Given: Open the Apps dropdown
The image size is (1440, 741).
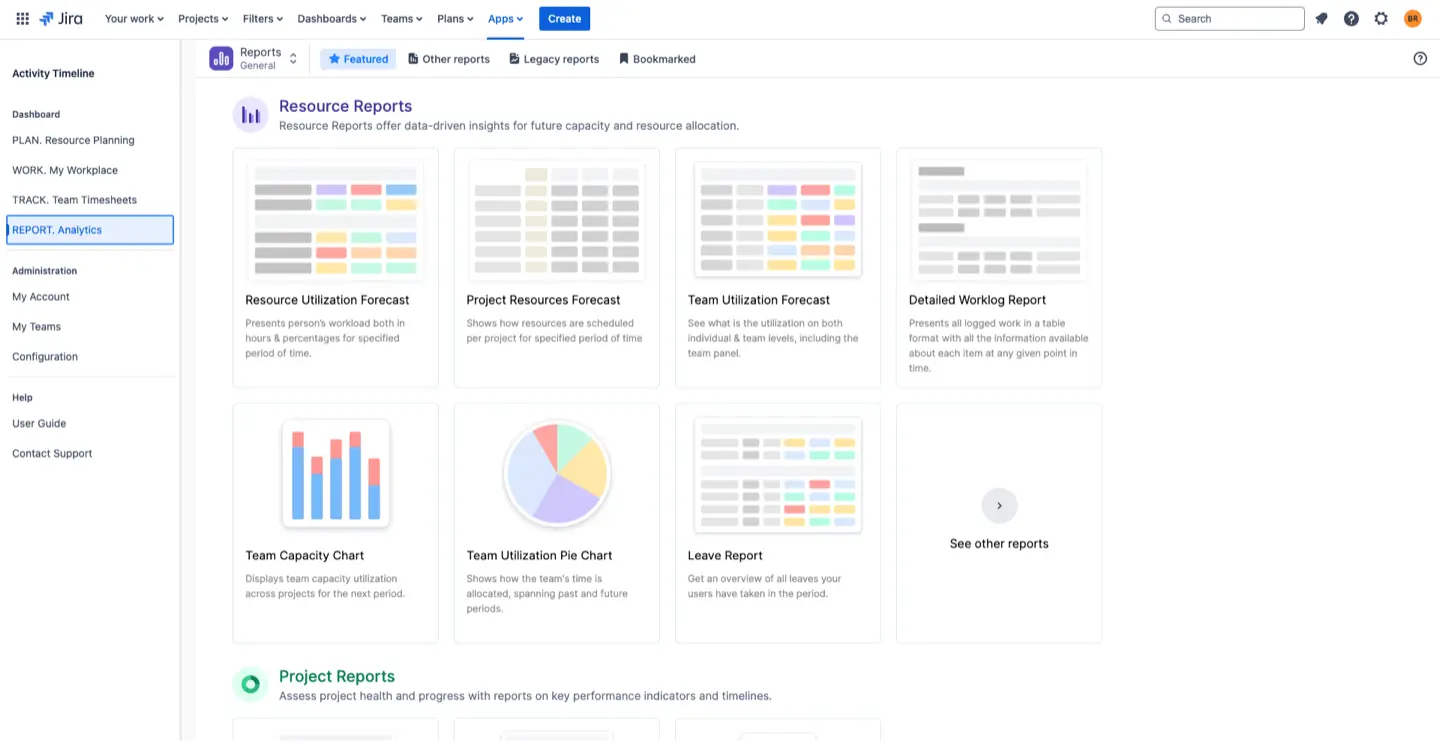Looking at the screenshot, I should click(505, 18).
